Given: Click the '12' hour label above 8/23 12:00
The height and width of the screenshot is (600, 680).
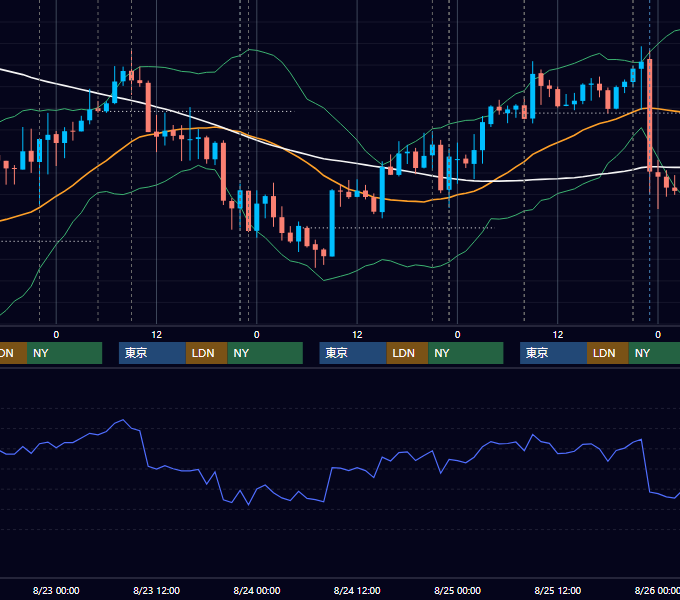Looking at the screenshot, I should 157,335.
